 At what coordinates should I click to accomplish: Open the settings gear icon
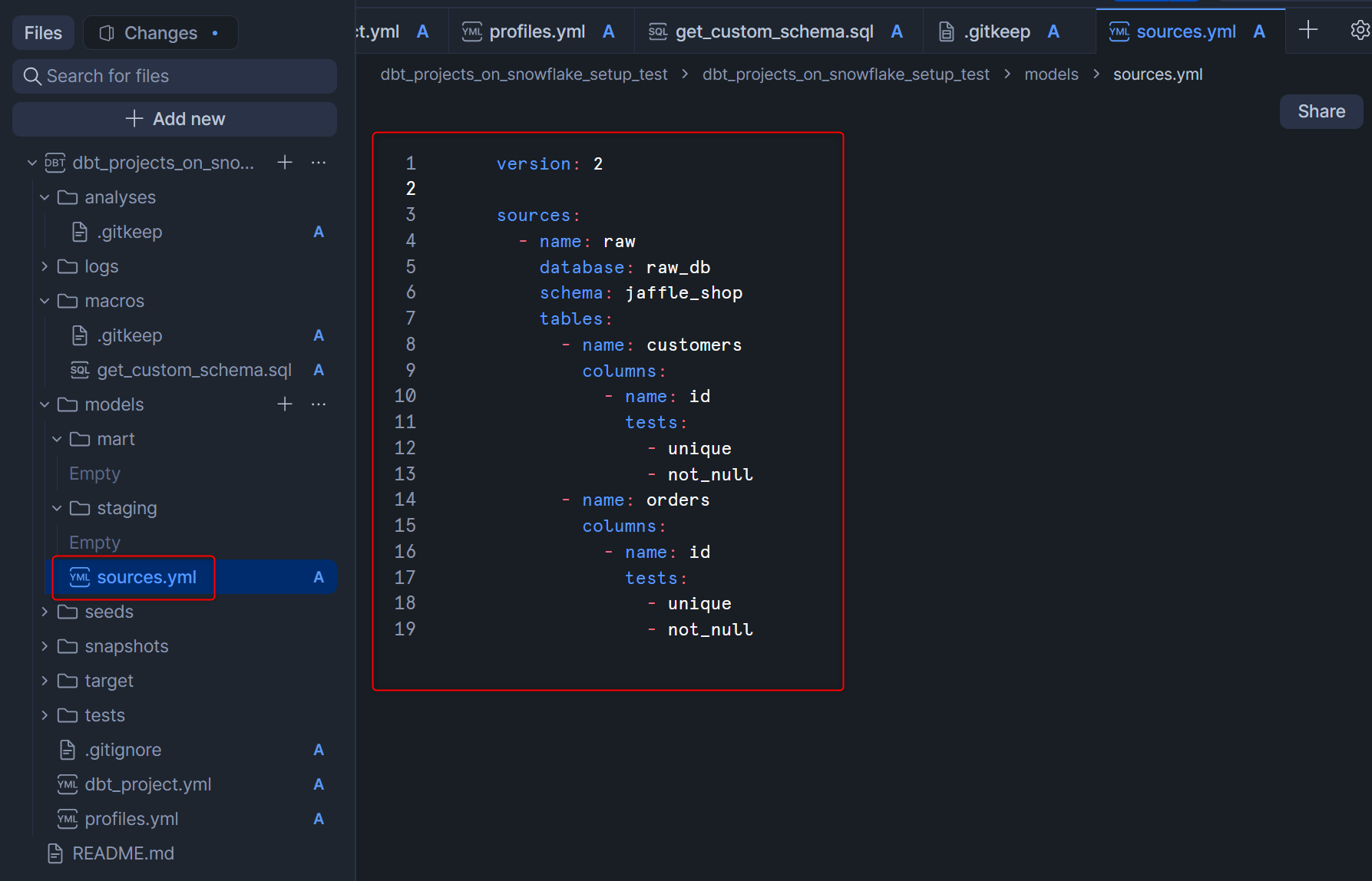click(1360, 31)
